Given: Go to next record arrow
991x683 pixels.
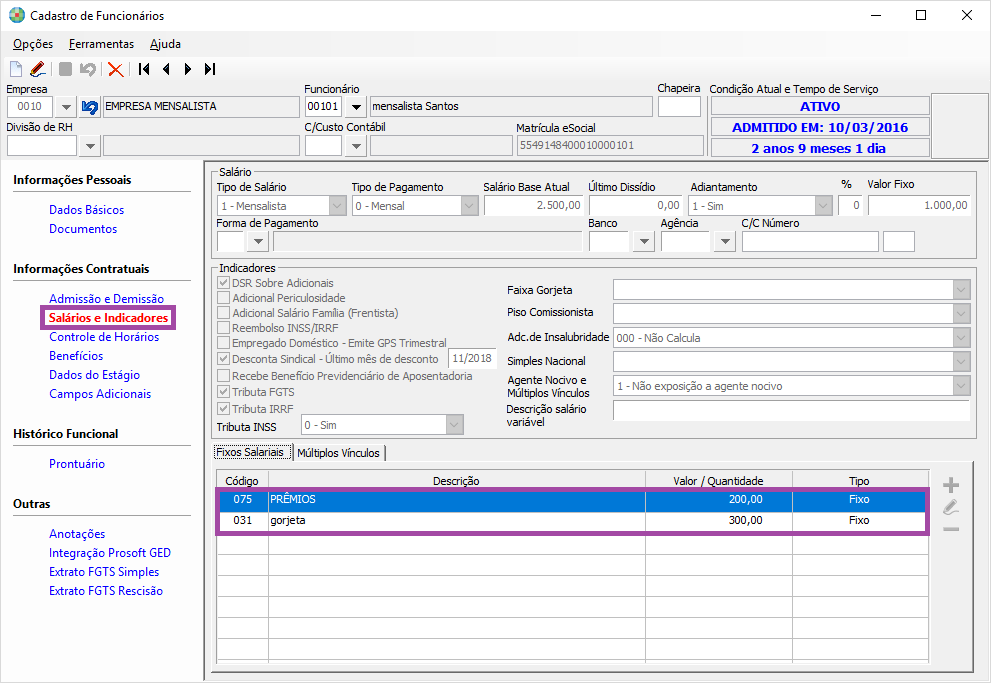Looking at the screenshot, I should pos(188,69).
